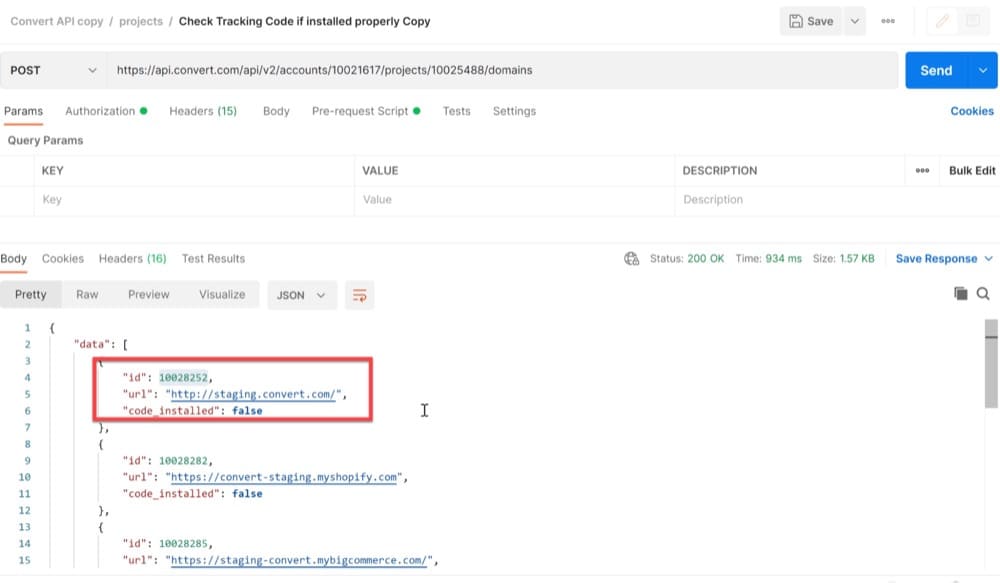Expand the Save button dropdown arrow
This screenshot has width=1000, height=583.
point(855,21)
